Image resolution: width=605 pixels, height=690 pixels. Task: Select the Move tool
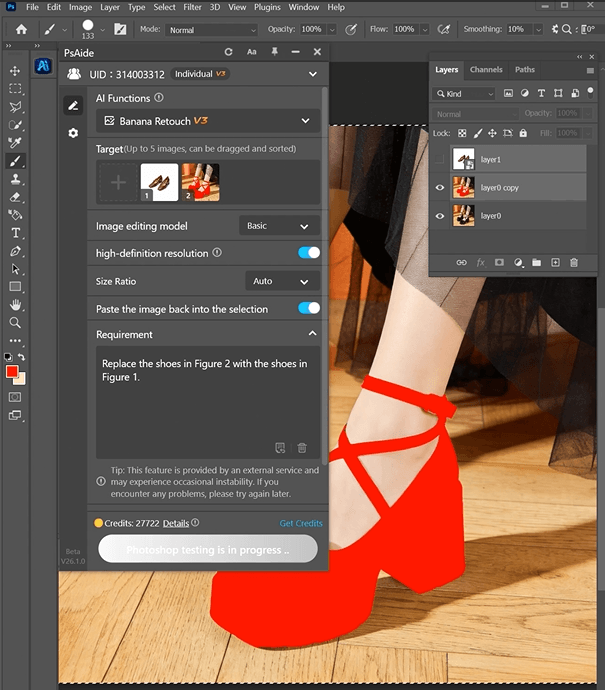[15, 71]
